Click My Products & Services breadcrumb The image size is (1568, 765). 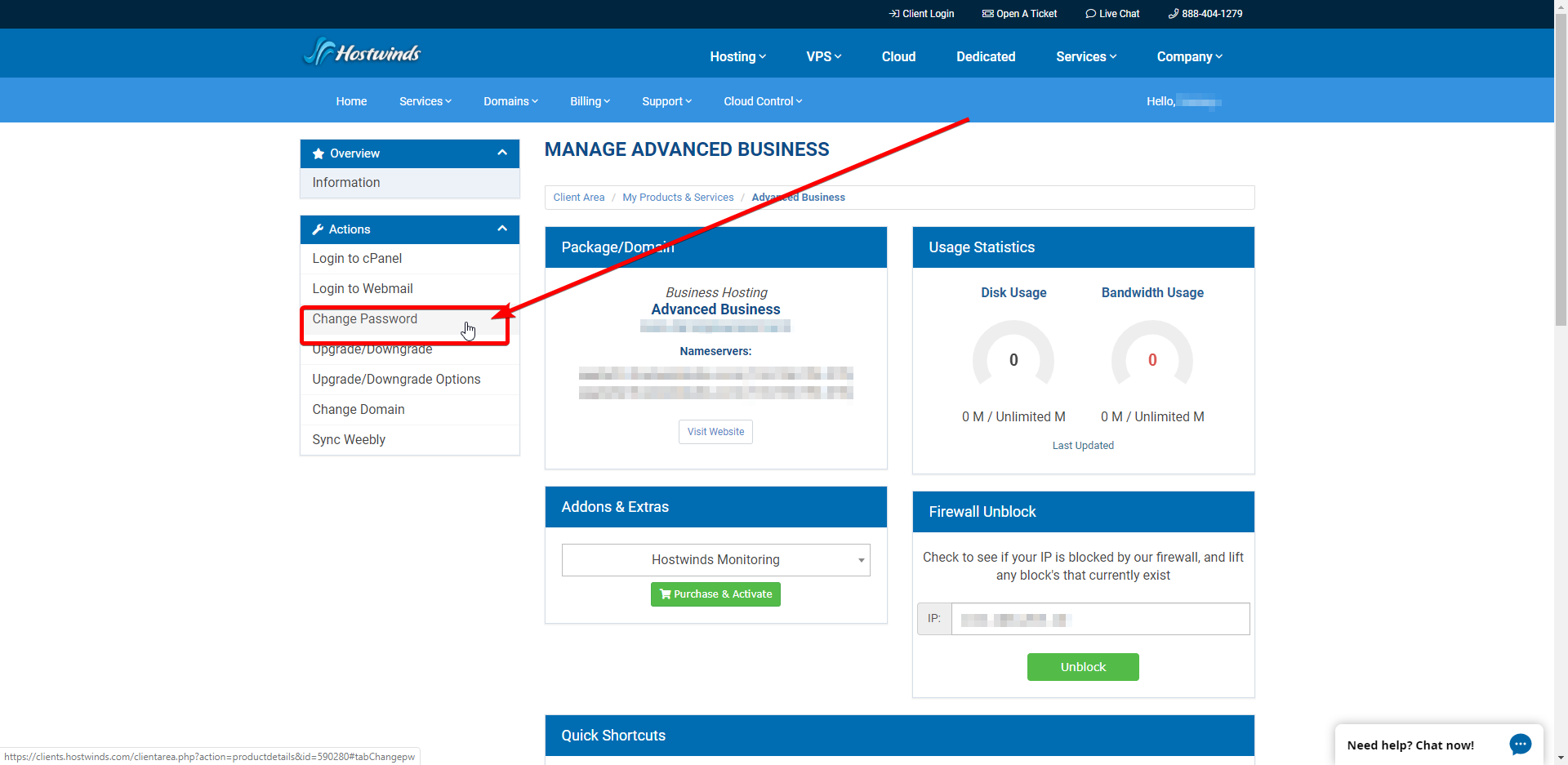[678, 198]
